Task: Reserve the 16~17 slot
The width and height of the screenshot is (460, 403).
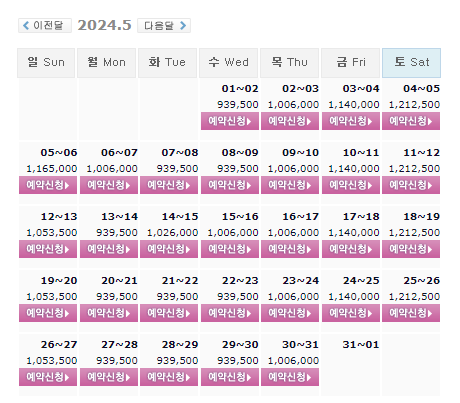Action: click(x=290, y=249)
